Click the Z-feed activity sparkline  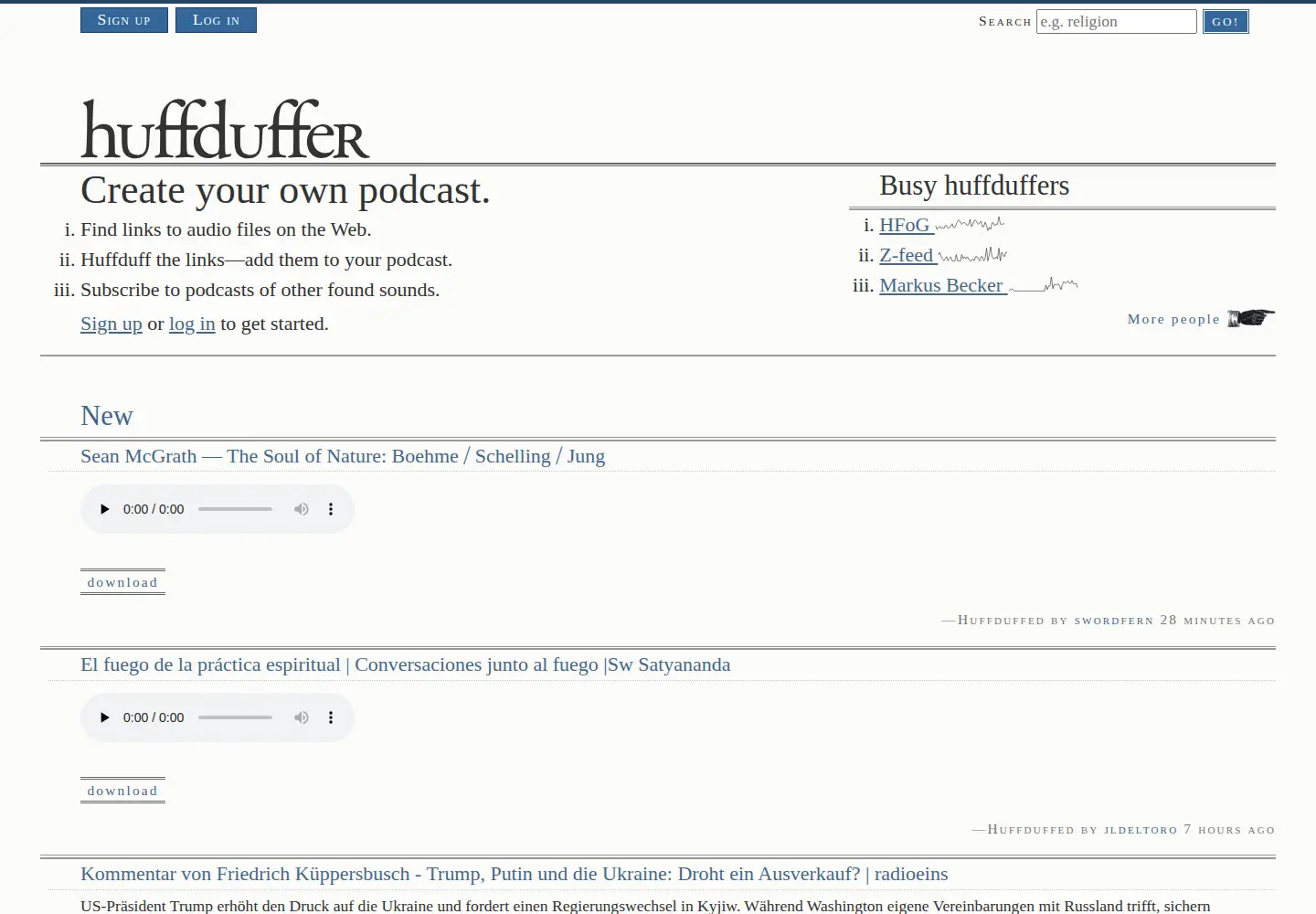click(x=973, y=255)
